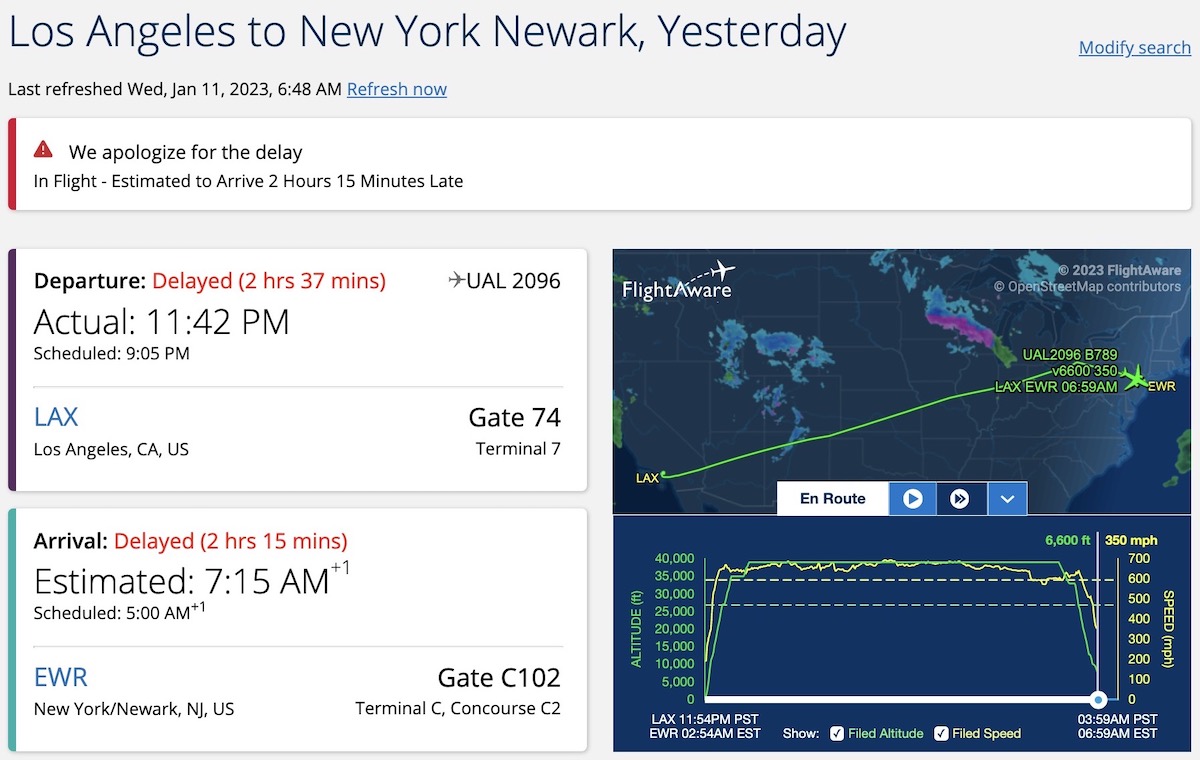Screen dimensions: 1200x760
Task: Click the fast-forward button on the map
Action: pos(960,498)
